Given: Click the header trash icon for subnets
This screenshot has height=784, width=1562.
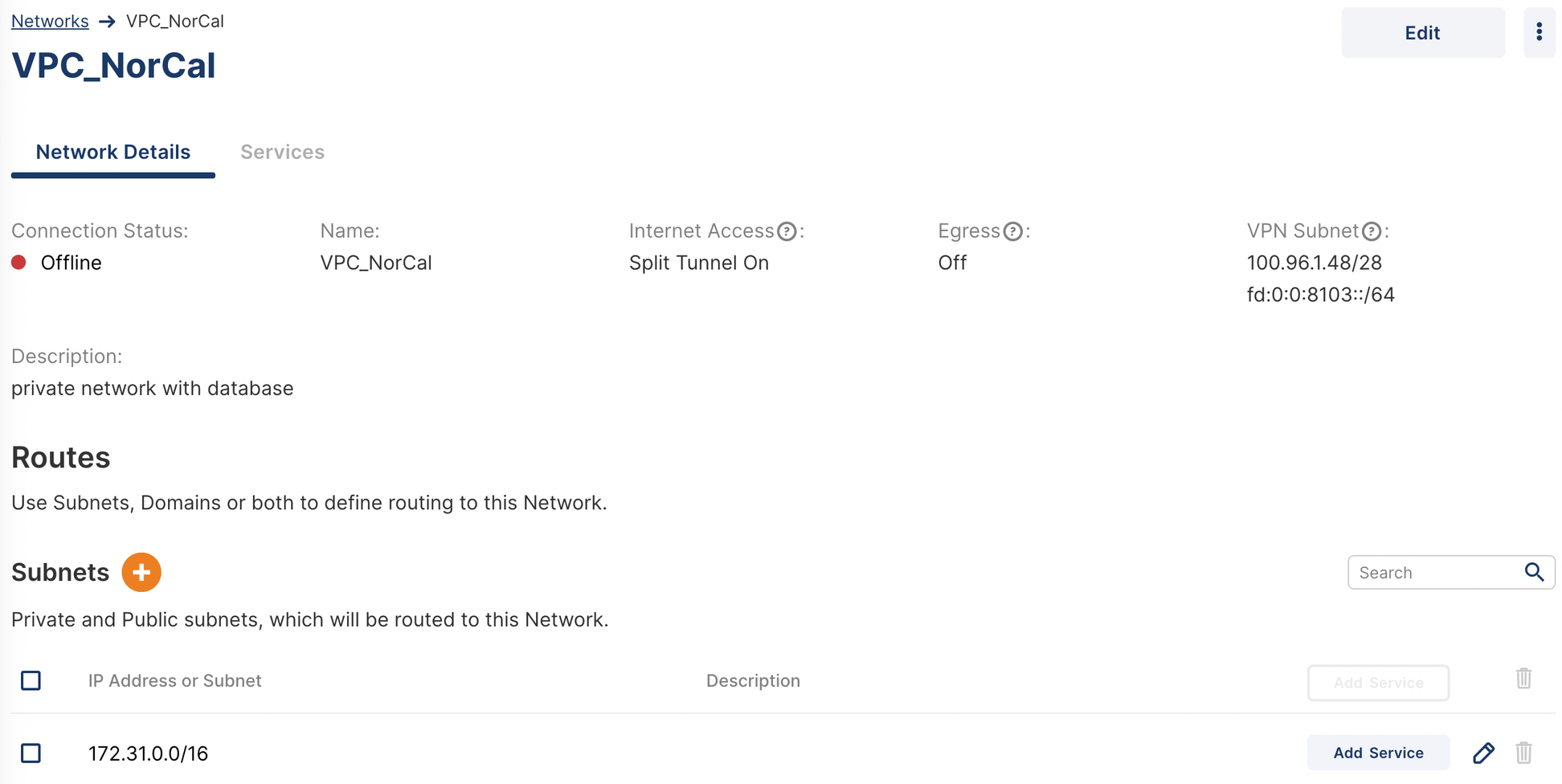Looking at the screenshot, I should click(x=1523, y=679).
